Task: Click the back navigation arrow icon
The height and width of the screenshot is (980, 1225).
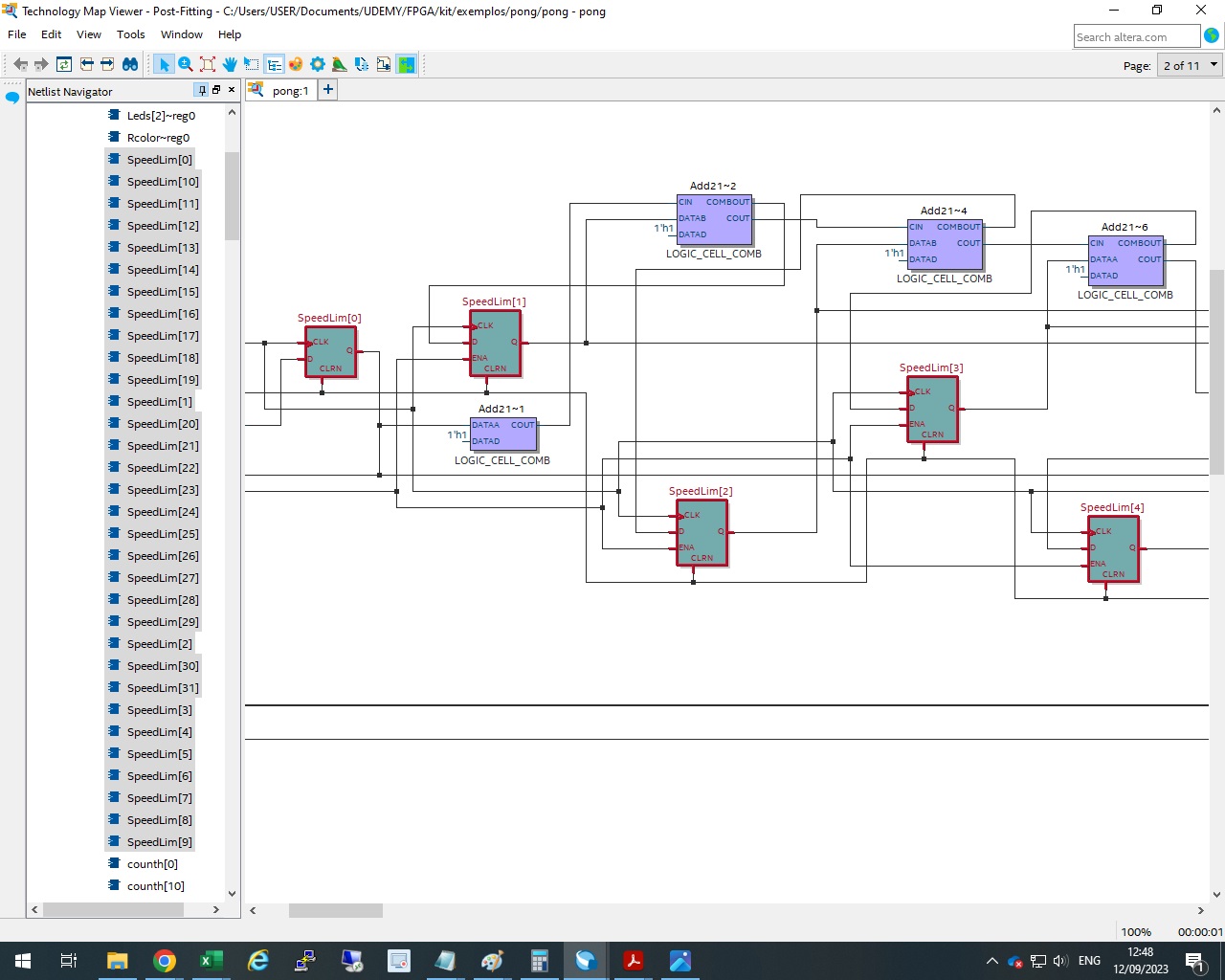Action: pyautogui.click(x=20, y=64)
